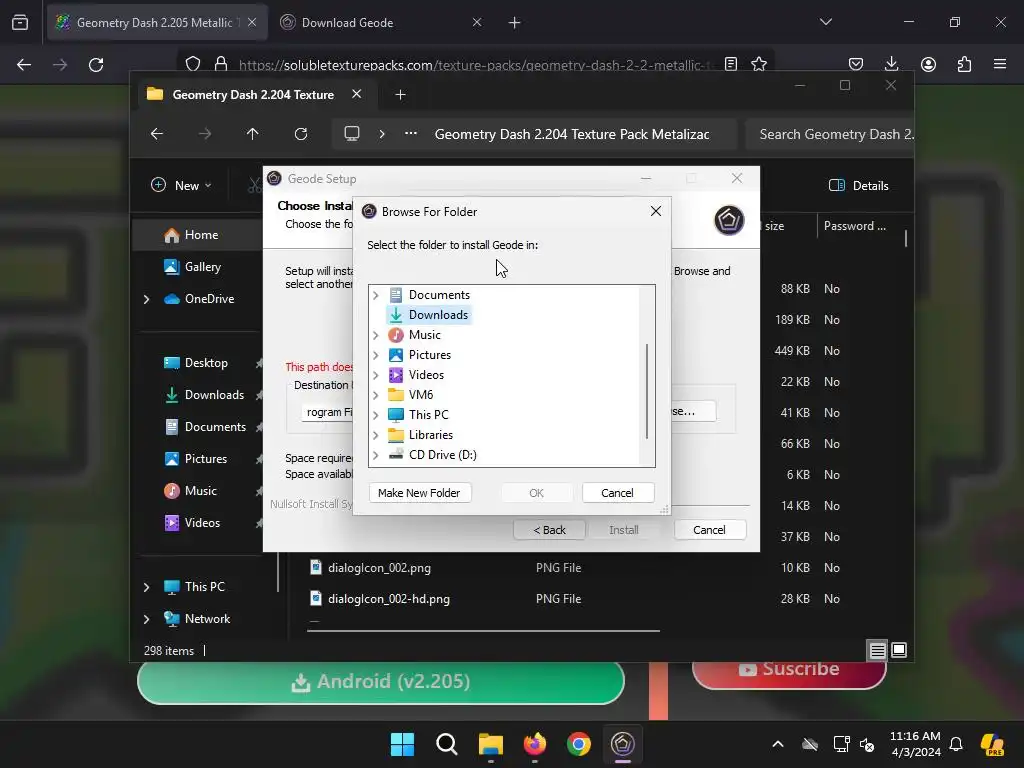The height and width of the screenshot is (768, 1024).
Task: Switch Explorer to large thumbnails view
Action: pos(899,650)
